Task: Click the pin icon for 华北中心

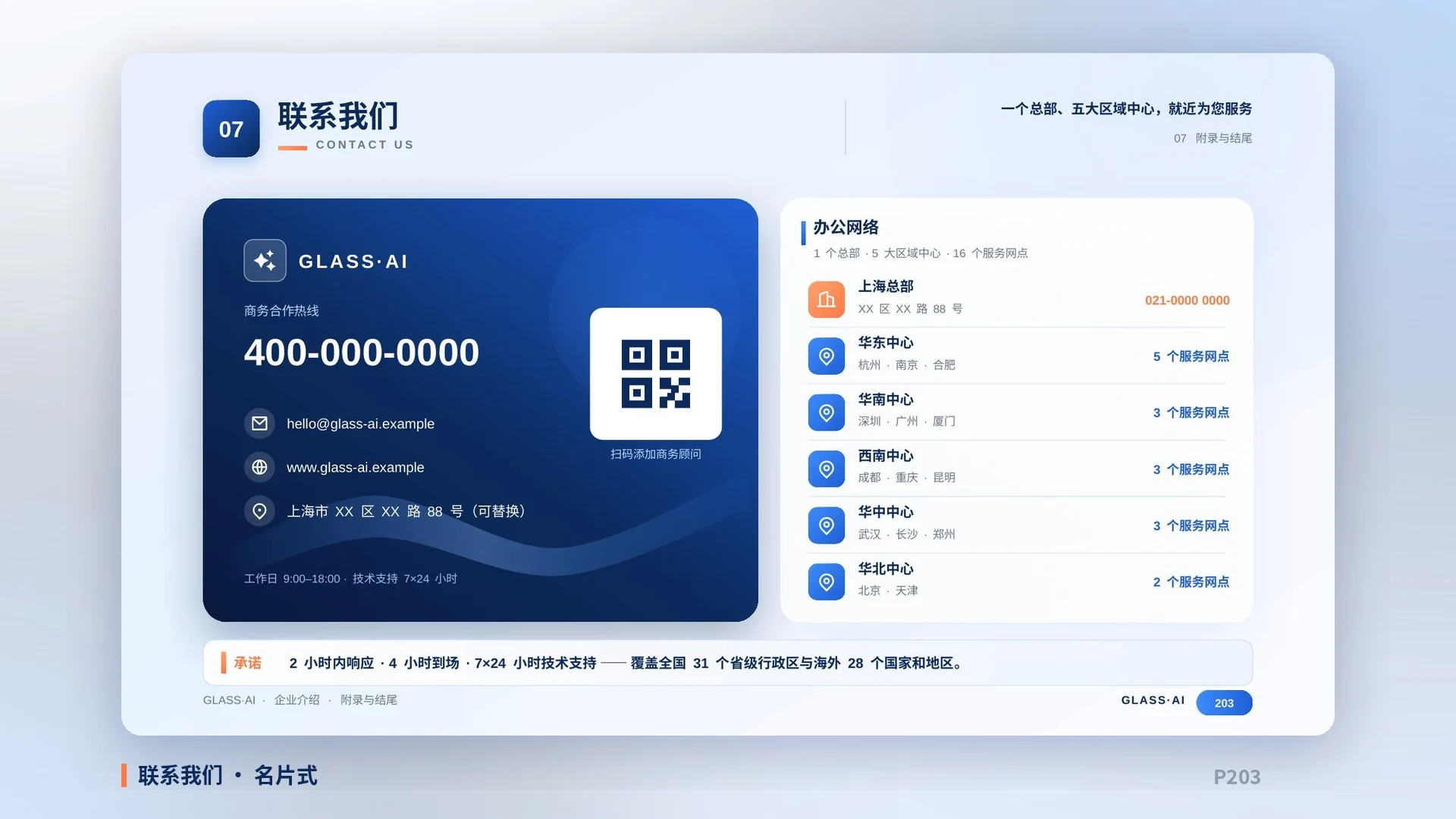Action: [x=827, y=582]
